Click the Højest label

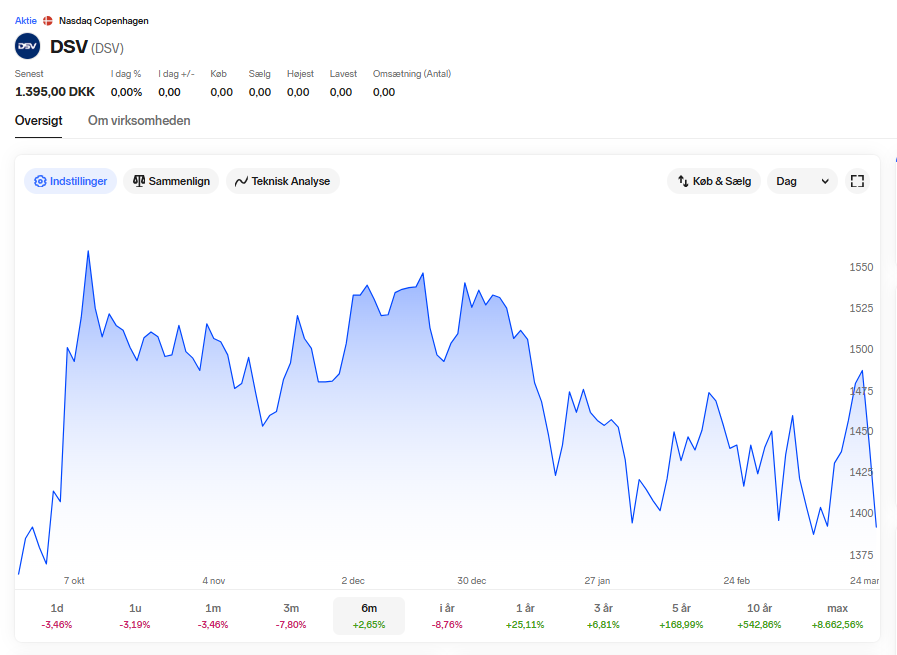pos(300,74)
